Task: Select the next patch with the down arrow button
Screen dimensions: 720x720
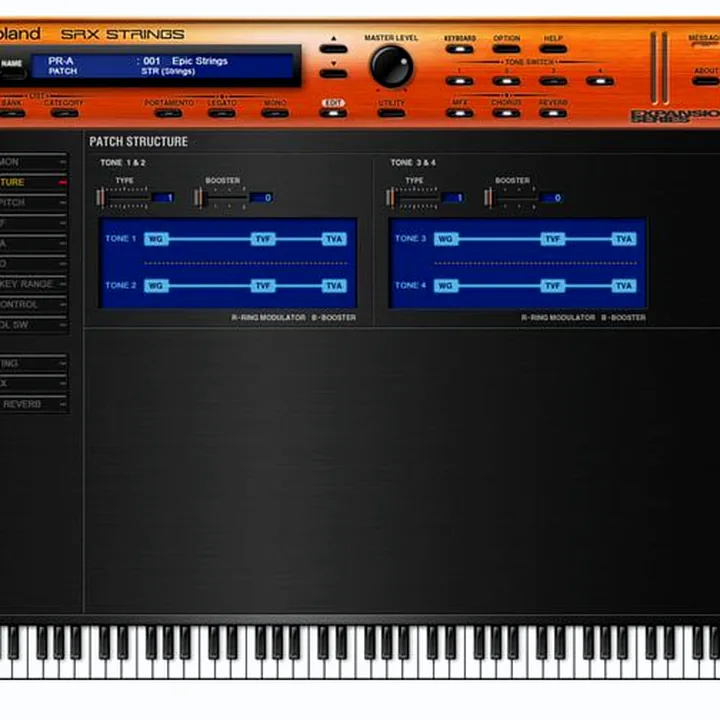Action: coord(333,73)
